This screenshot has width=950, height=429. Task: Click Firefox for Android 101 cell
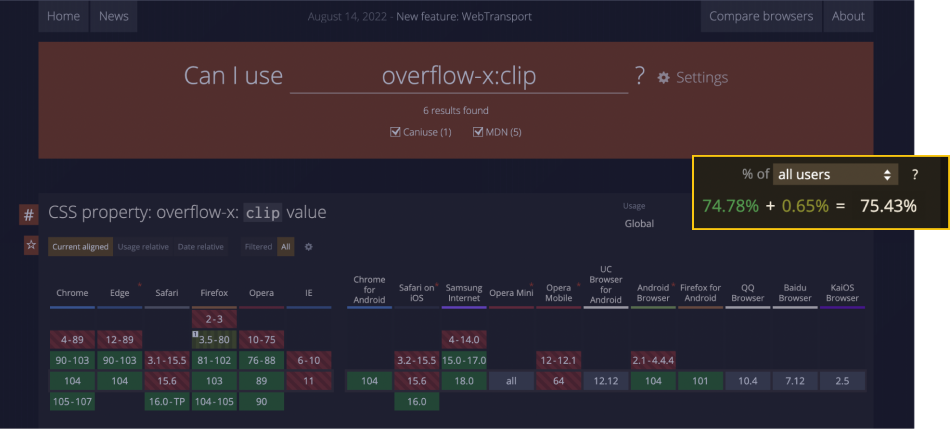click(x=700, y=381)
